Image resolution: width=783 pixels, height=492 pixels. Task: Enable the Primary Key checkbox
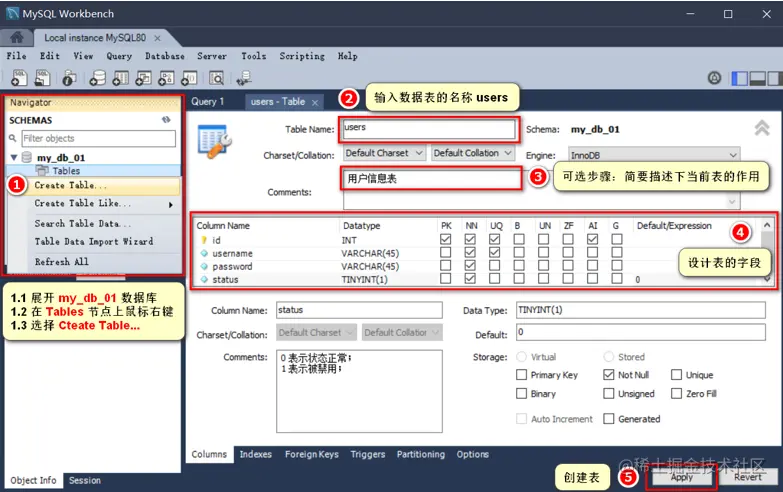(x=521, y=375)
